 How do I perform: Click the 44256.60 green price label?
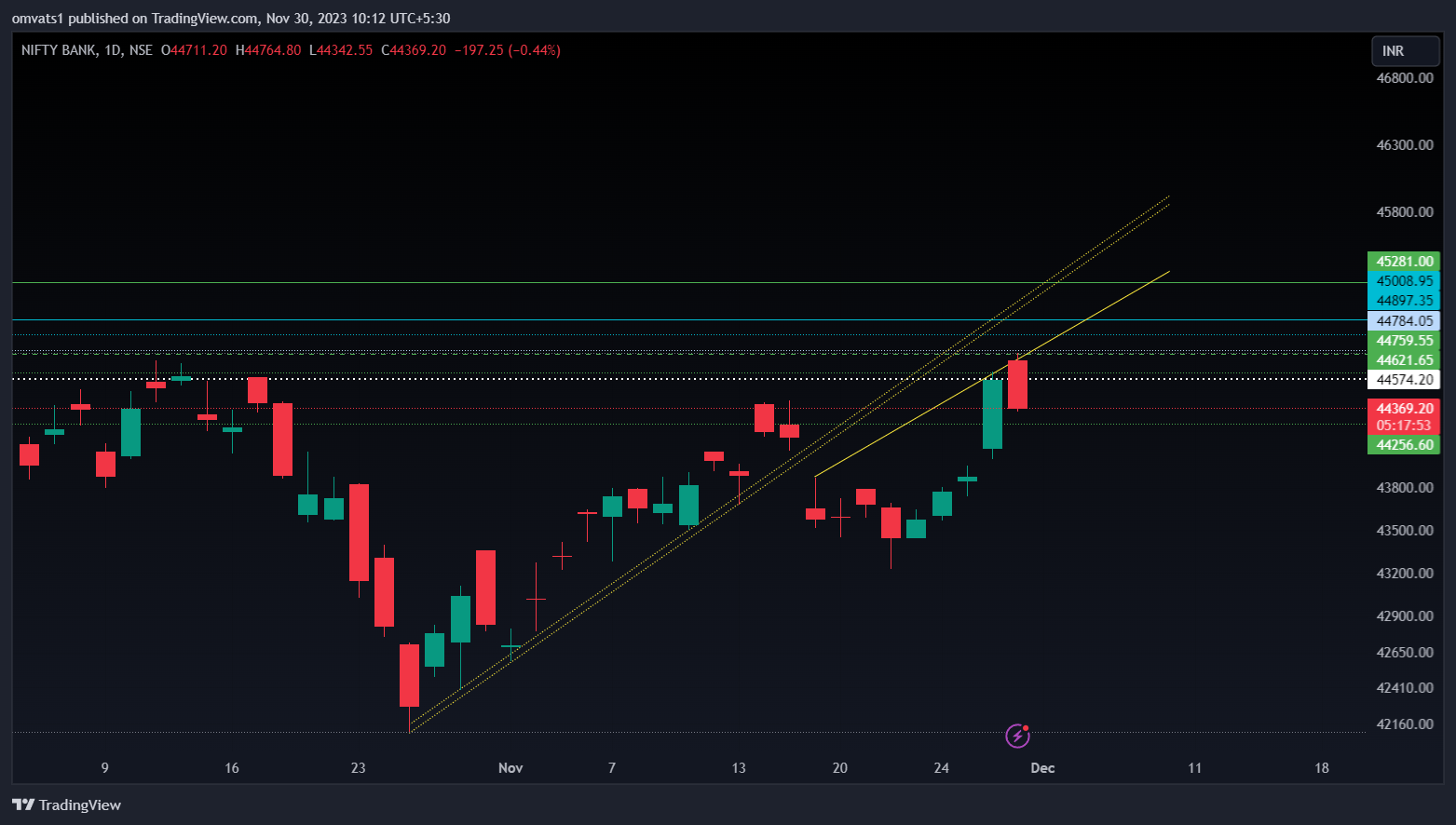(1404, 445)
